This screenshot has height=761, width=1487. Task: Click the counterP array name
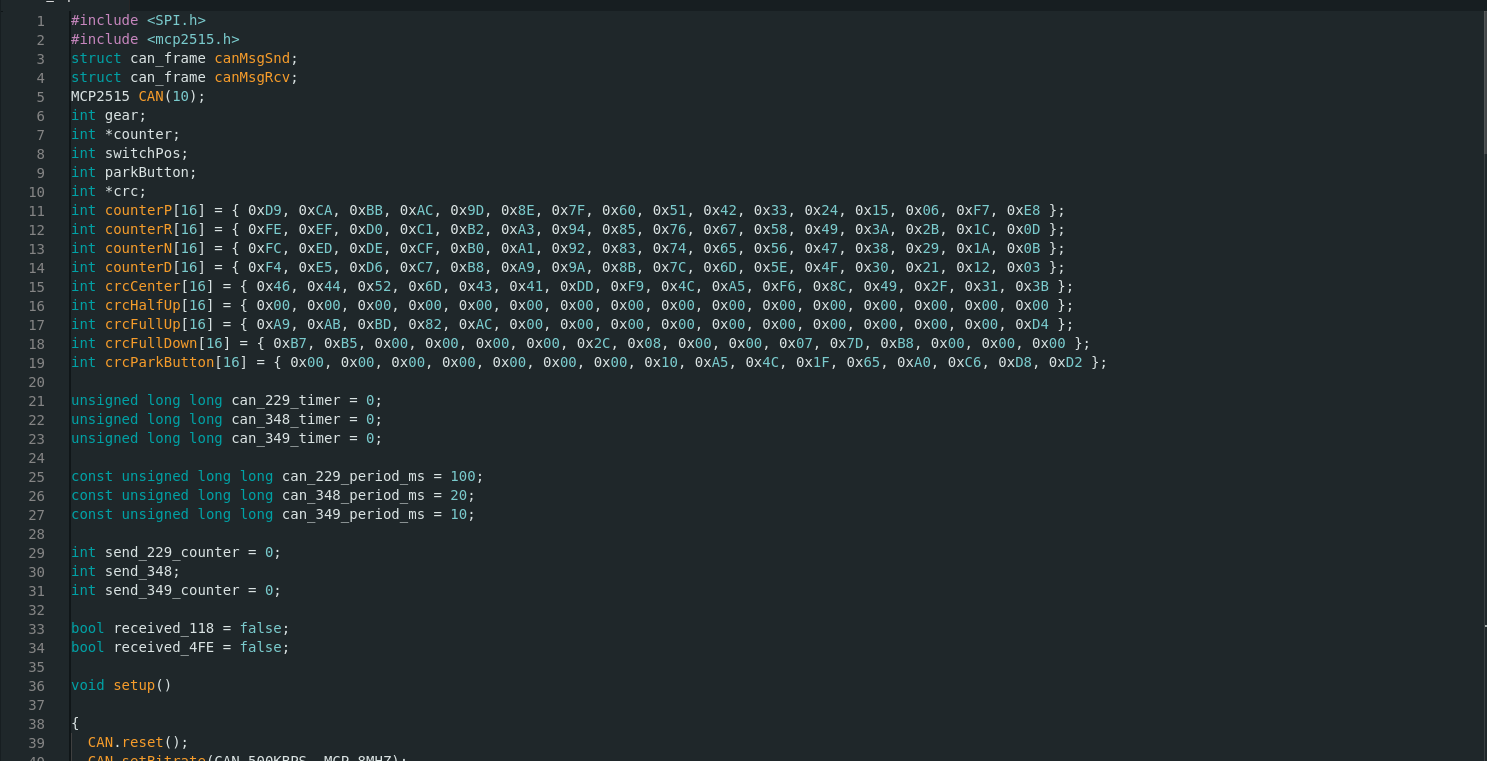[138, 211]
